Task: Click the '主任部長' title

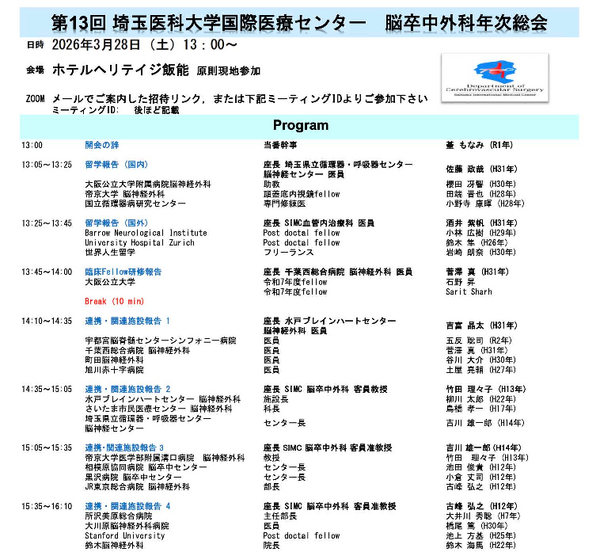Action: coord(280,516)
